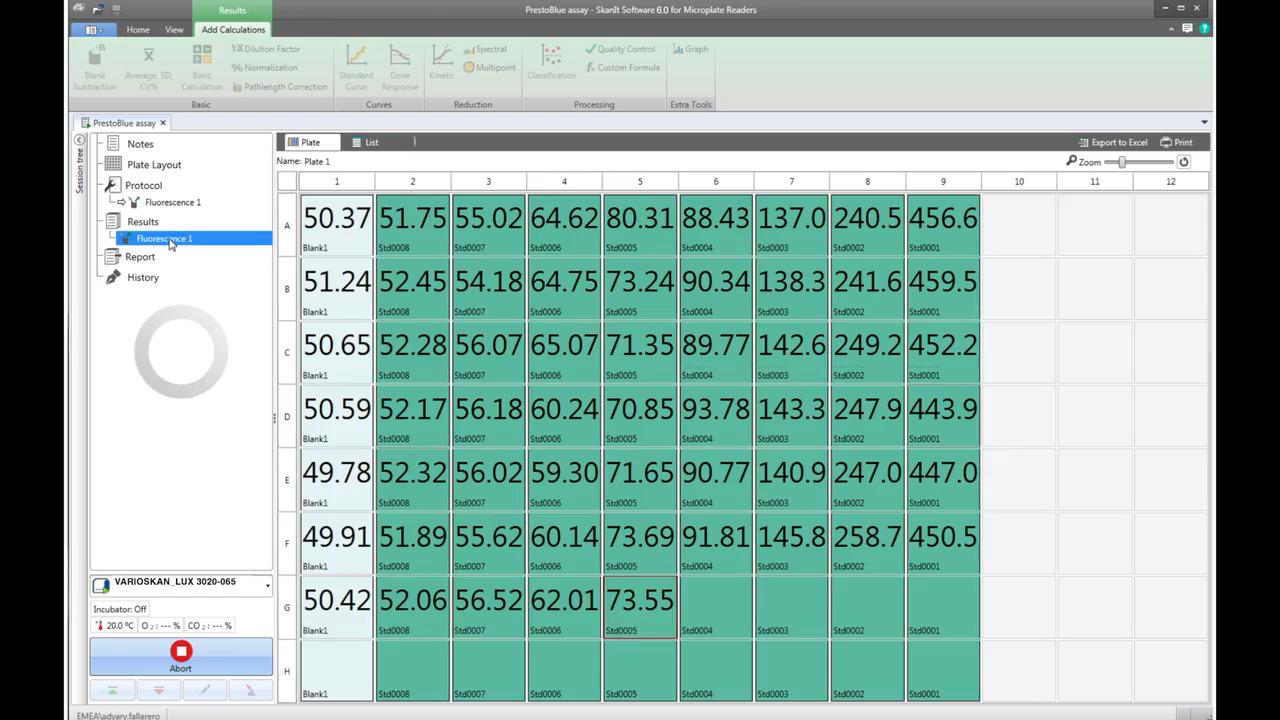This screenshot has width=1280, height=720.
Task: Switch to the Home ribbon tab
Action: [138, 30]
